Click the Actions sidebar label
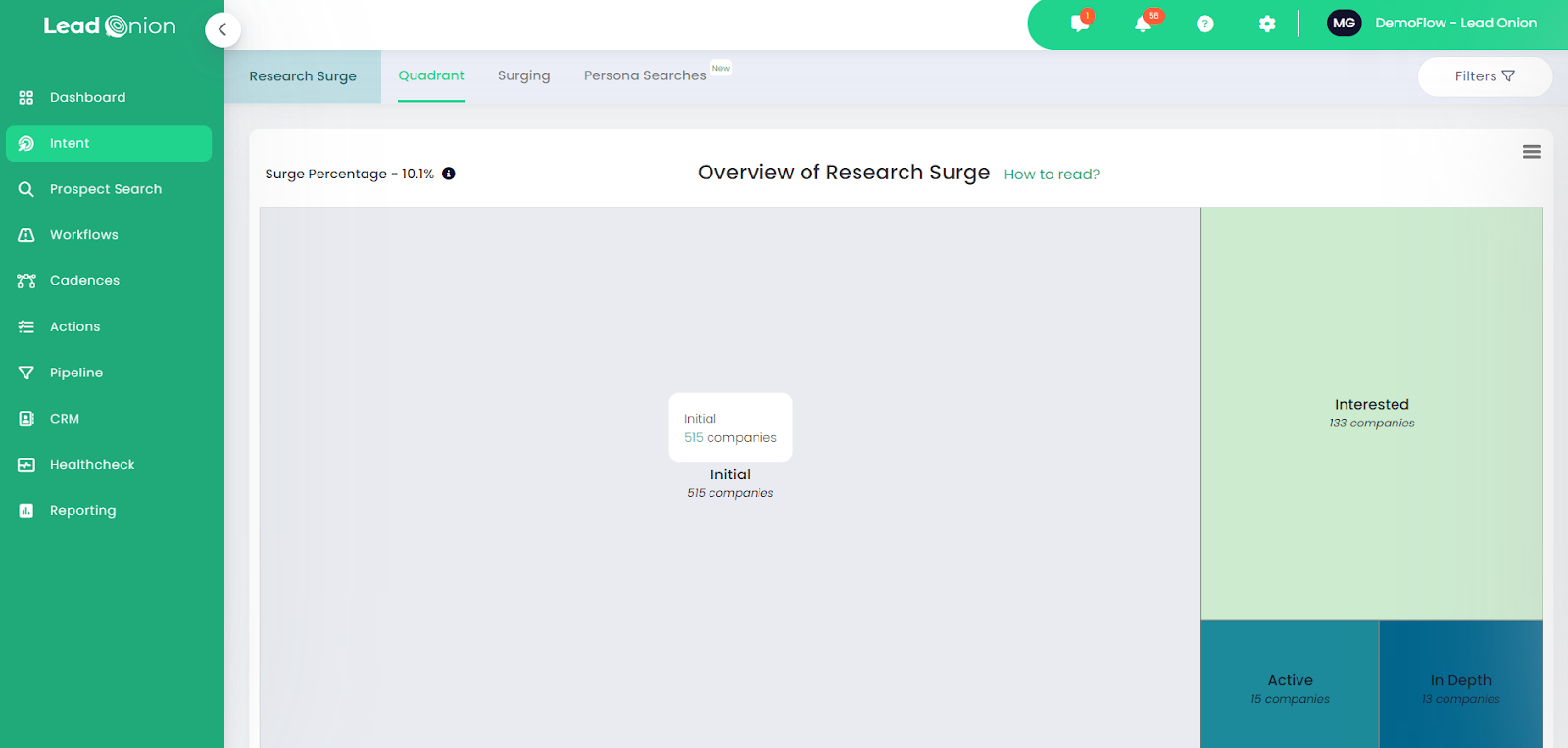The height and width of the screenshot is (748, 1568). tap(75, 327)
